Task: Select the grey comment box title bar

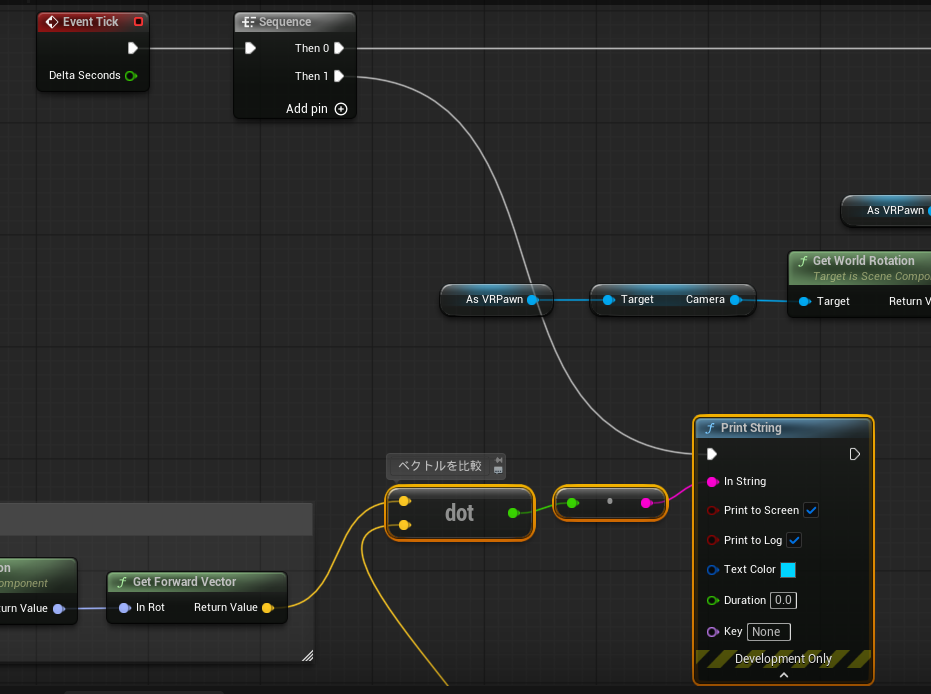Action: tap(156, 519)
